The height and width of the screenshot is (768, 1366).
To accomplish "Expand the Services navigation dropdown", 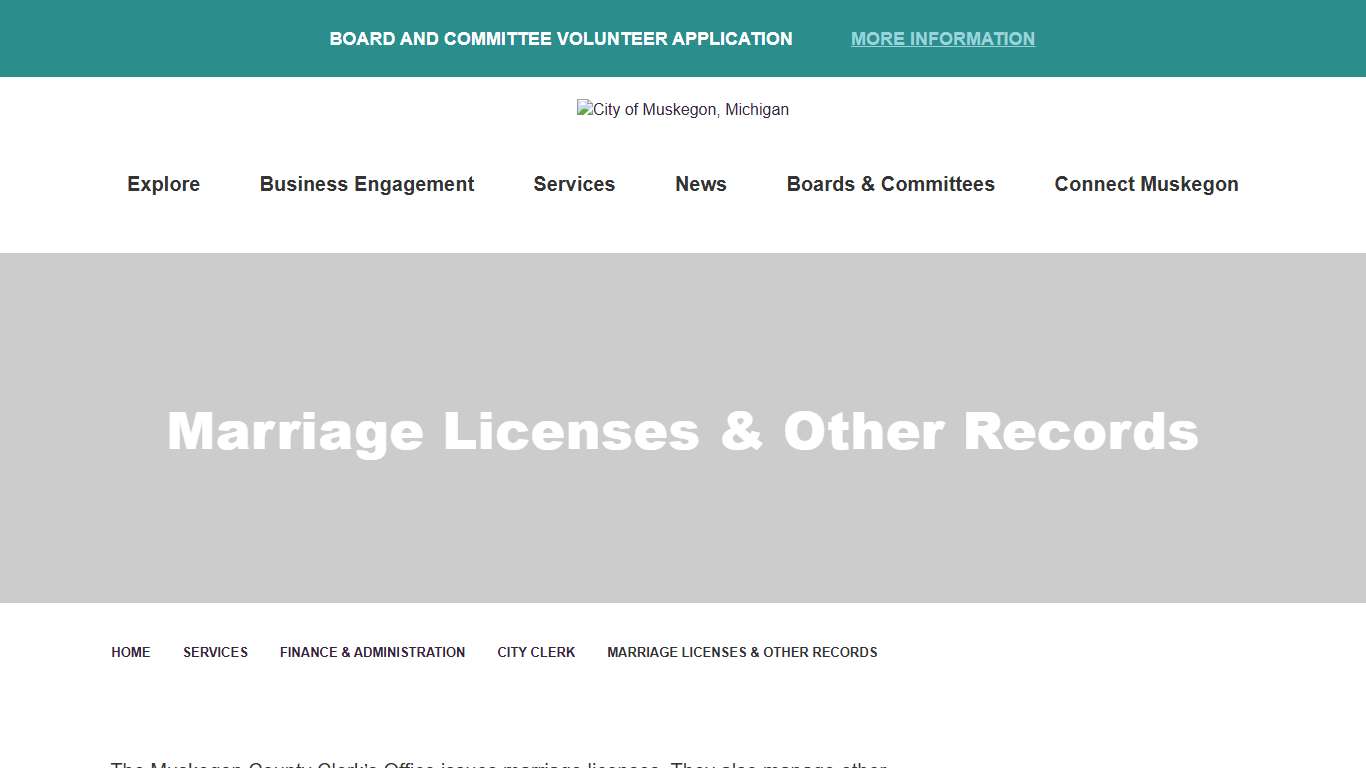I will coord(574,184).
